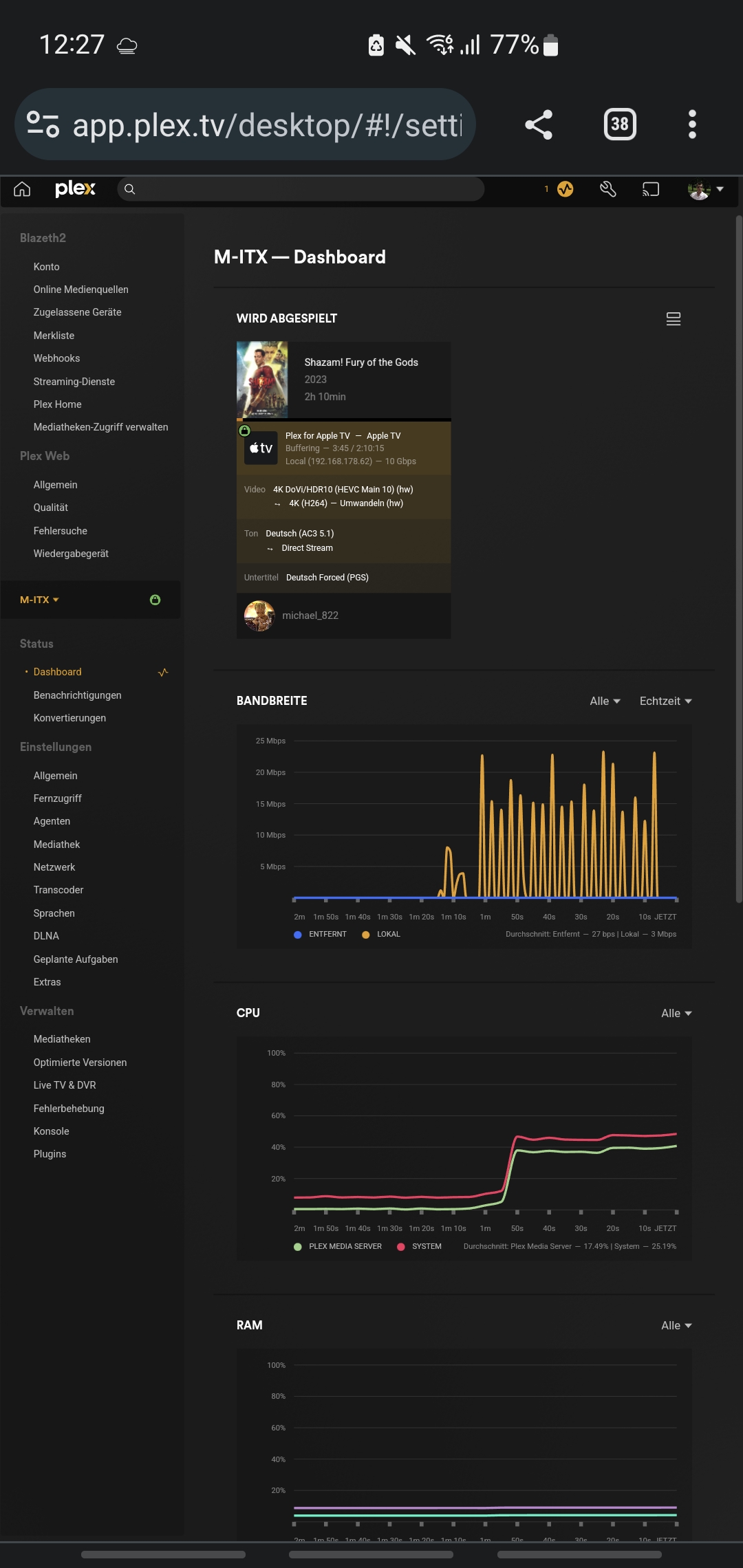Tap the browser URL address field
The width and height of the screenshot is (743, 1568).
coord(267,125)
